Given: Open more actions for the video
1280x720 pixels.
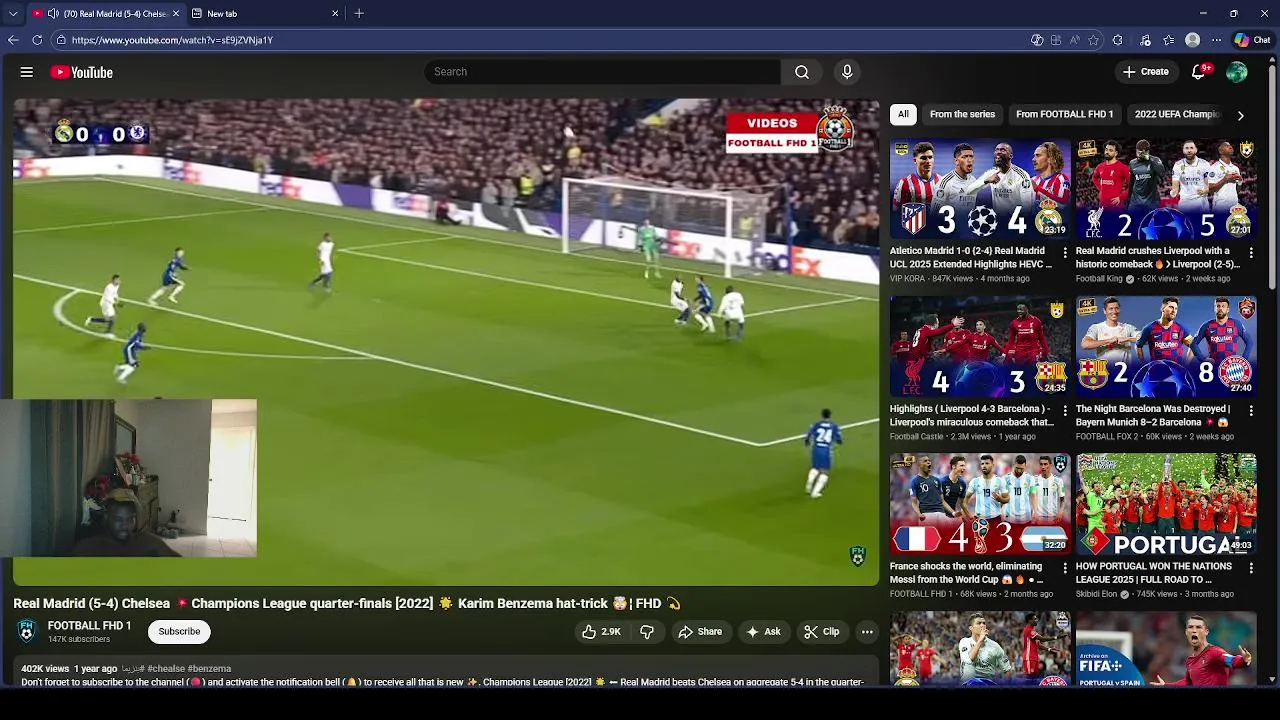Looking at the screenshot, I should click(867, 632).
